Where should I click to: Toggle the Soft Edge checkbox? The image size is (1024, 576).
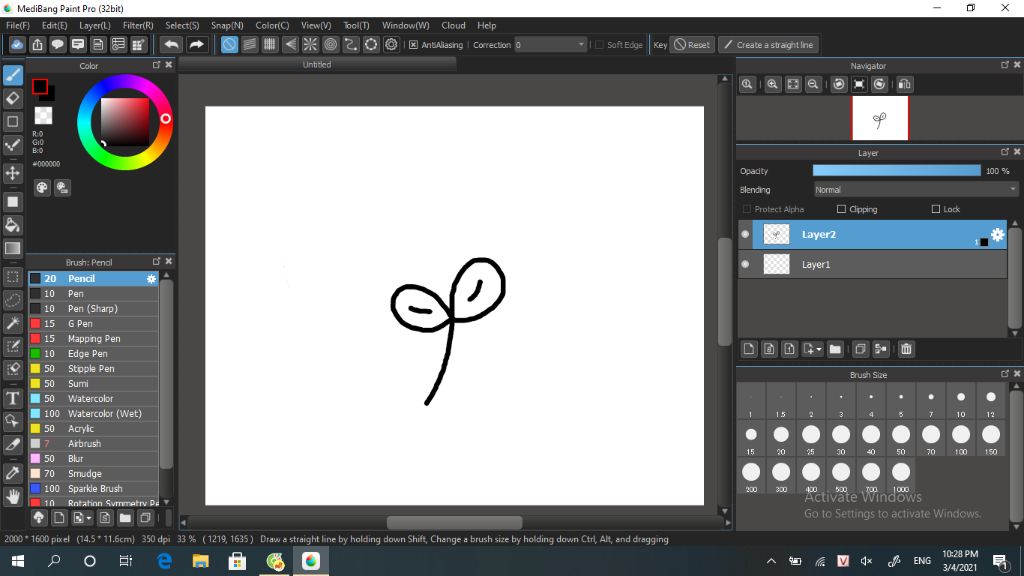[x=599, y=45]
